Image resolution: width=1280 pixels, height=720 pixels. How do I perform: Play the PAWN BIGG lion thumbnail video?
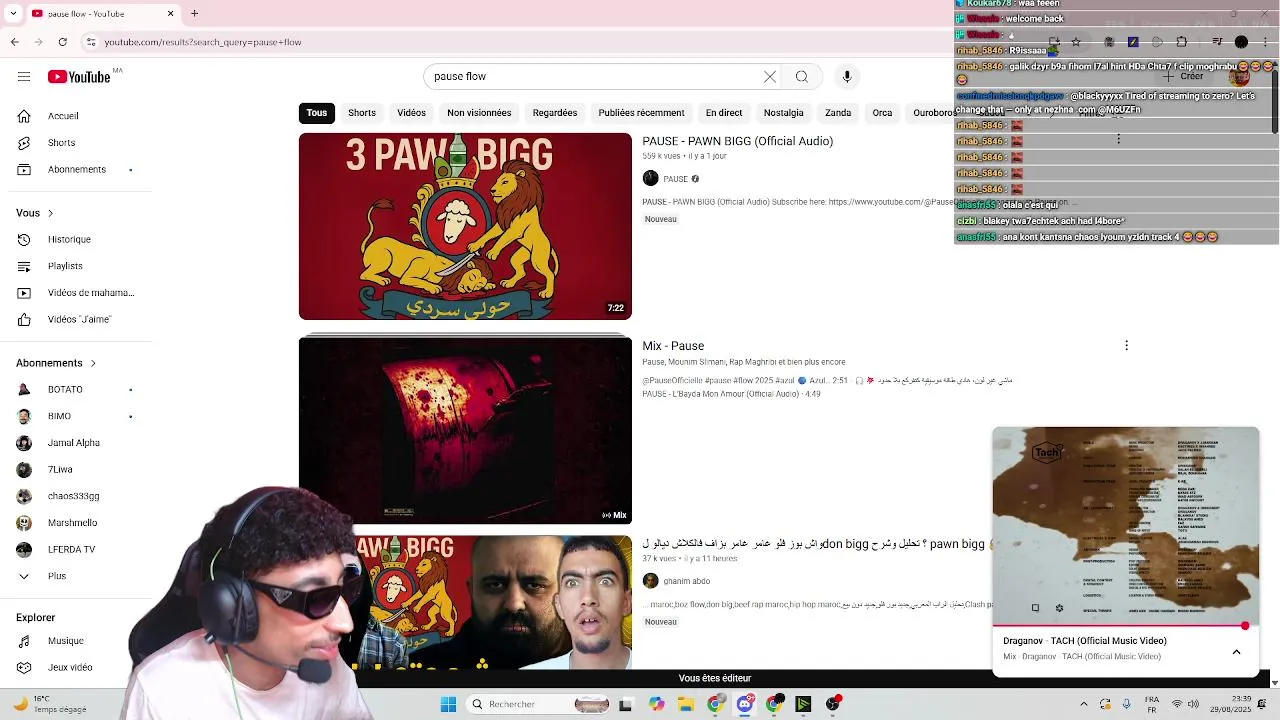(x=465, y=226)
